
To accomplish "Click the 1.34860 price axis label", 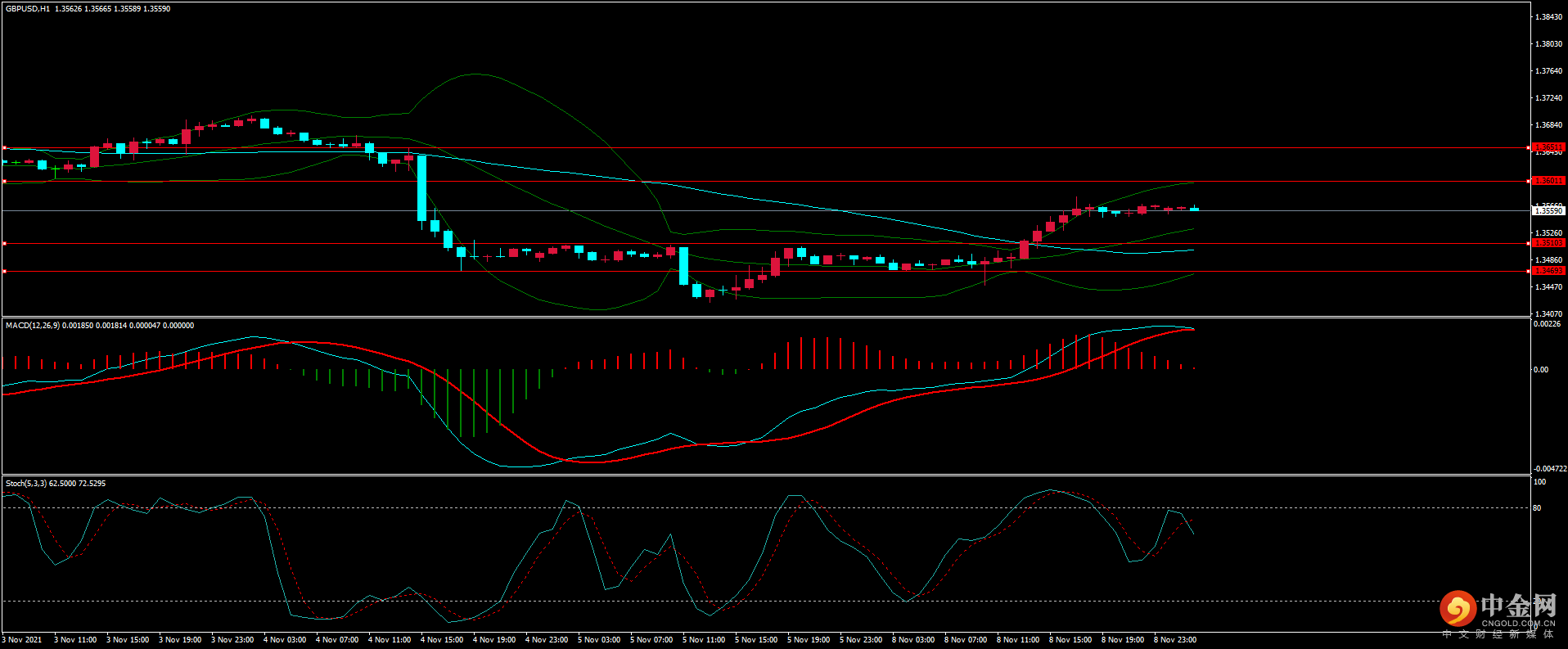I will [1548, 260].
